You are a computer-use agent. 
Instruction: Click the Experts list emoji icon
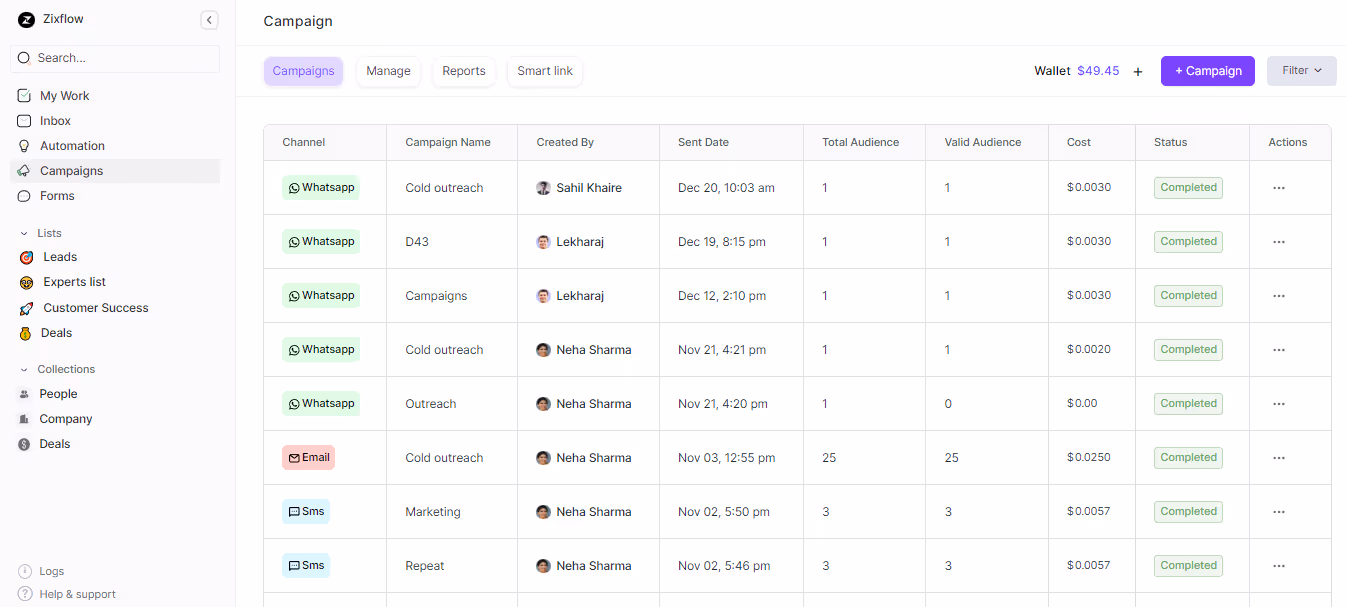coord(26,282)
